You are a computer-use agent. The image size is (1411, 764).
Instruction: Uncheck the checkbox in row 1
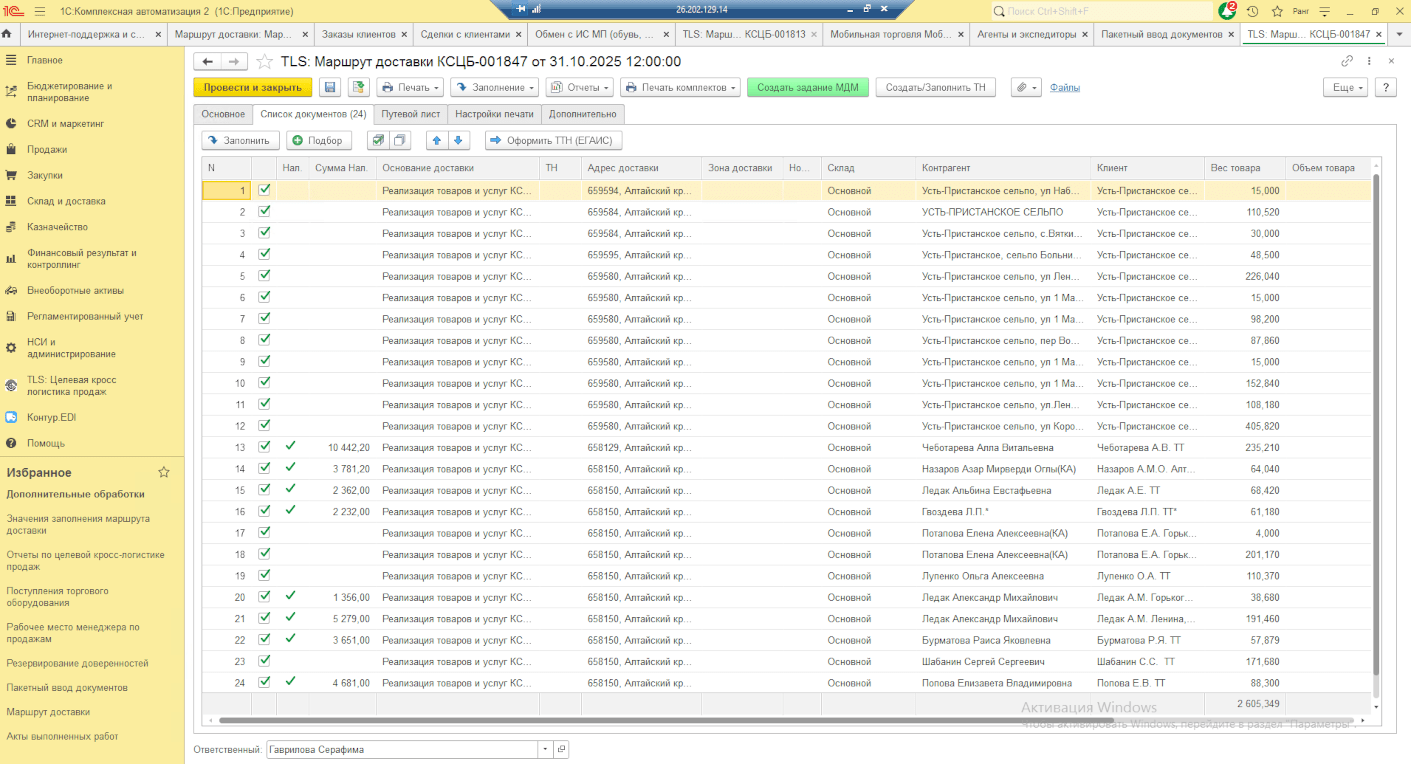pos(264,190)
